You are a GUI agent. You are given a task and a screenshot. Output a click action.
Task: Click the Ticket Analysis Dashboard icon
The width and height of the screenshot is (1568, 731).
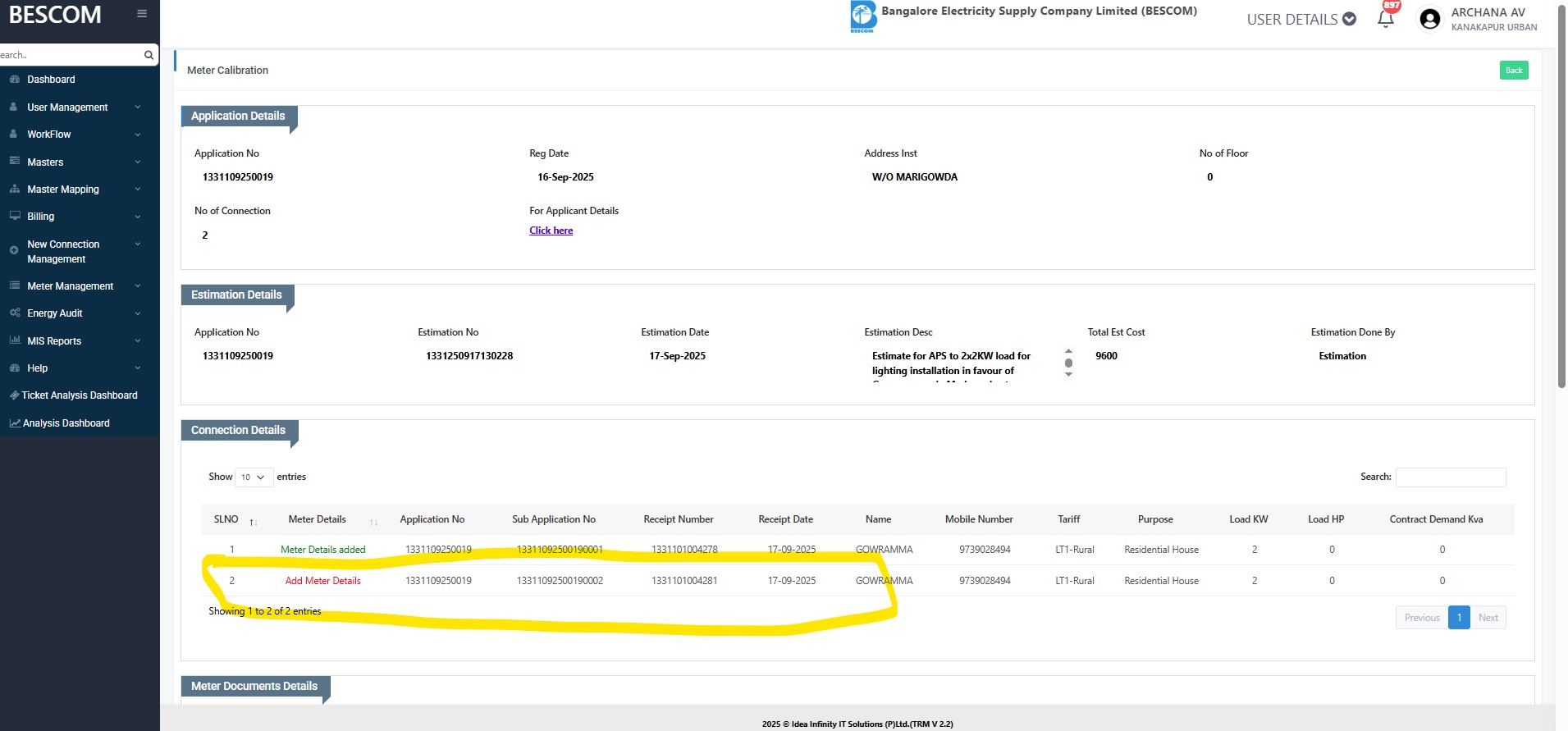(x=14, y=395)
